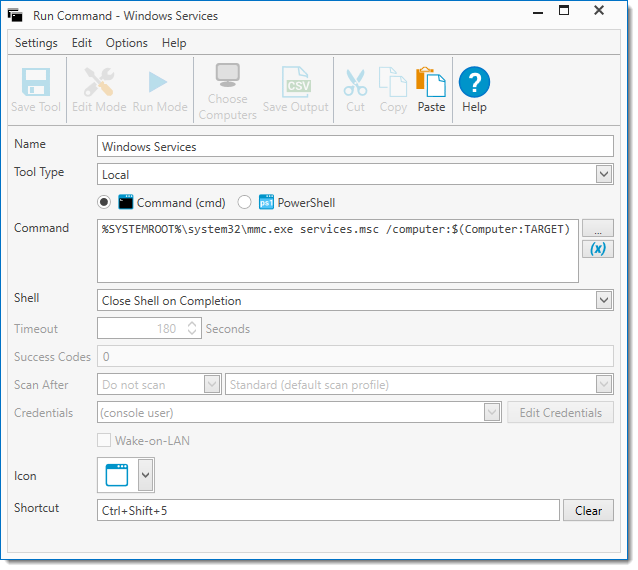Click the Edit Credentials button
Screen dimensions: 638x570
560,413
